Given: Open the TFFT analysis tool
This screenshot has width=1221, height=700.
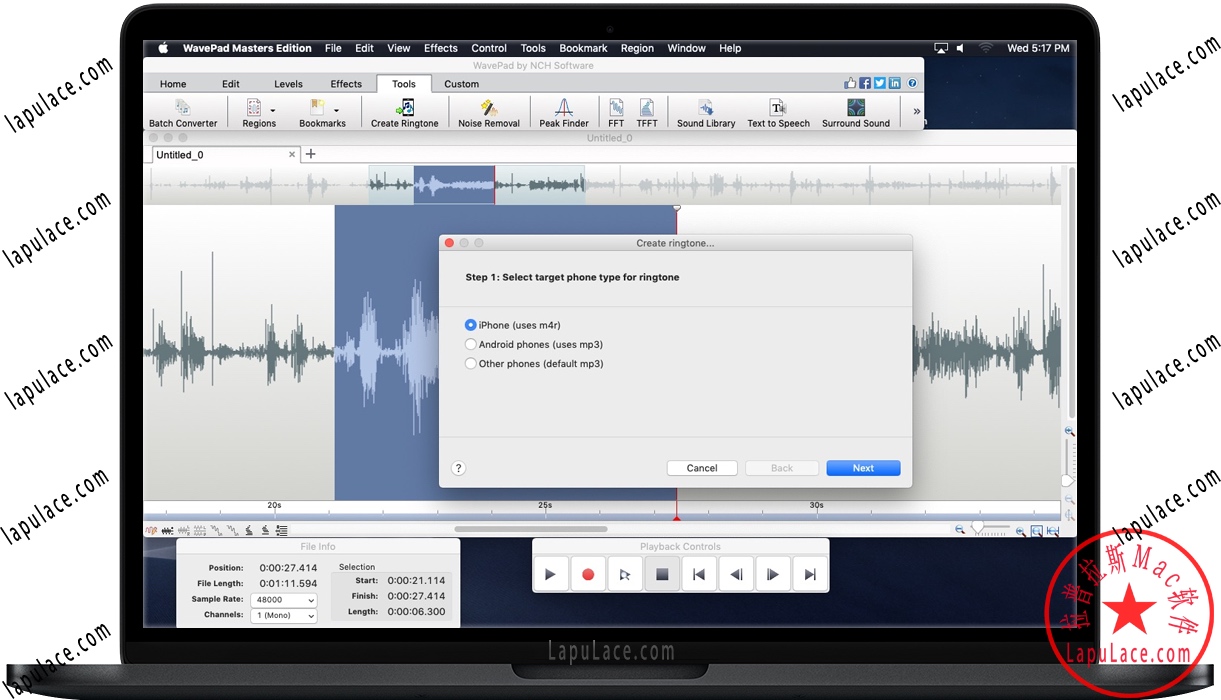Looking at the screenshot, I should point(647,112).
